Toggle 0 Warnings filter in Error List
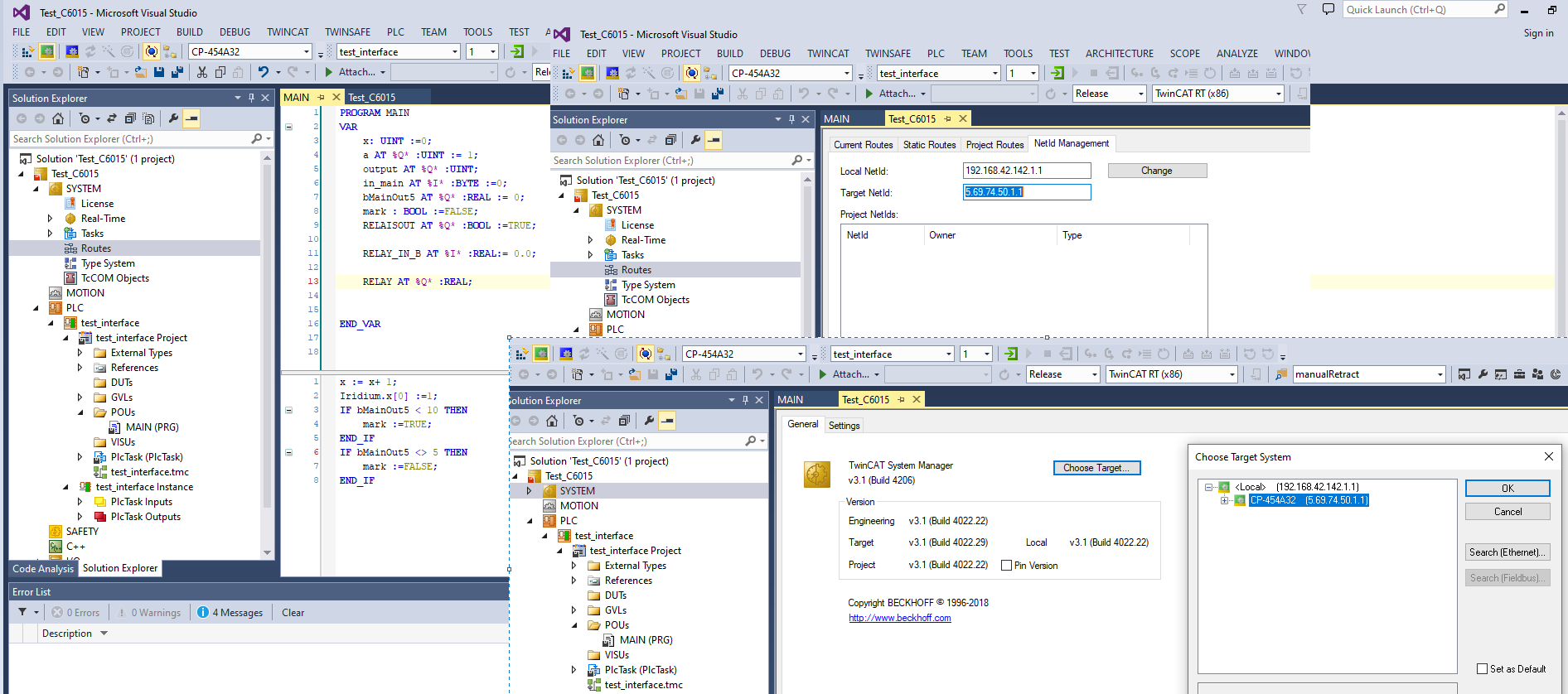Image resolution: width=1568 pixels, height=694 pixels. (x=149, y=613)
